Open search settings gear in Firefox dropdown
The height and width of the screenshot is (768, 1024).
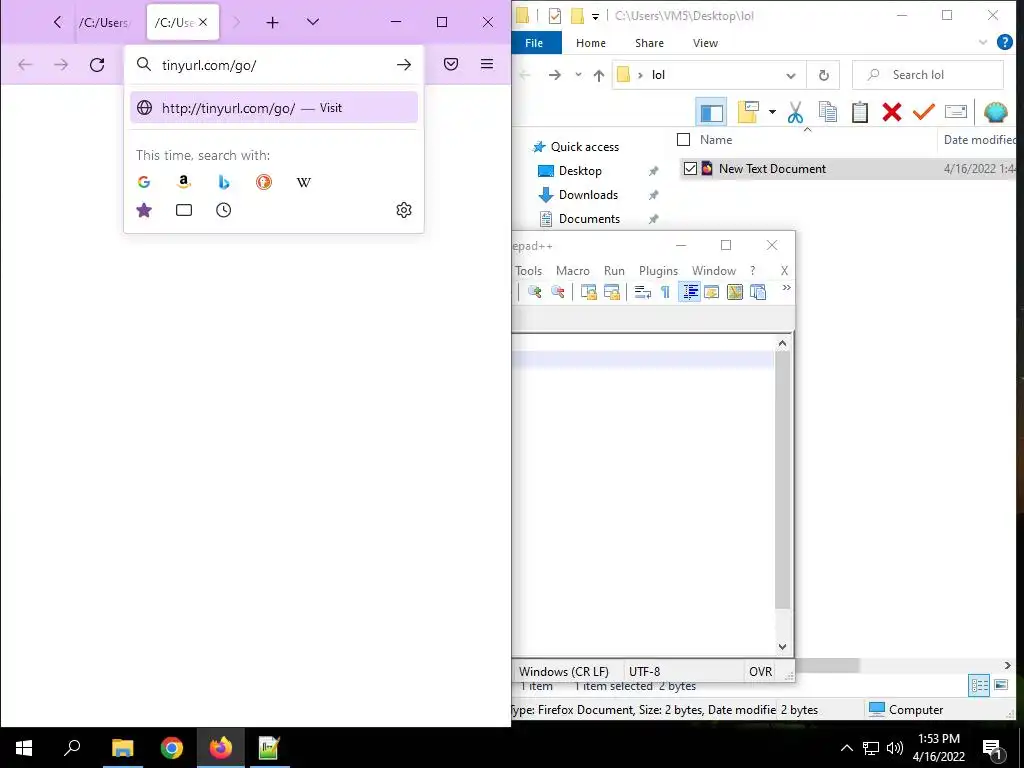coord(404,210)
